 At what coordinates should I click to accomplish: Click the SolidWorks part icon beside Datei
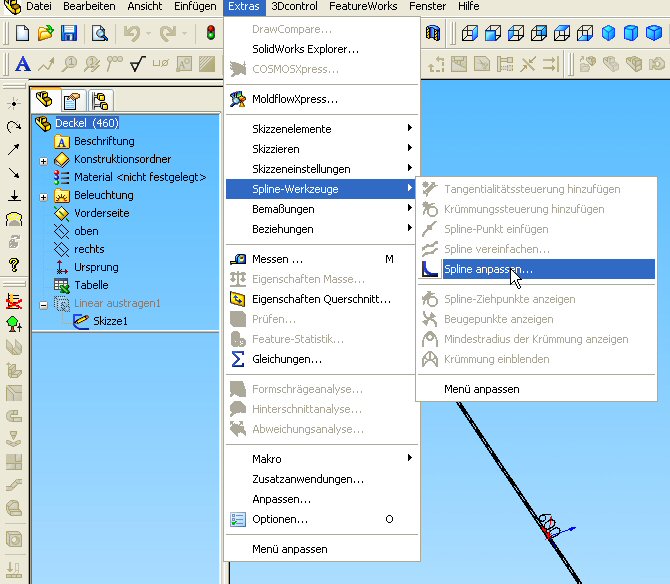[12, 6]
